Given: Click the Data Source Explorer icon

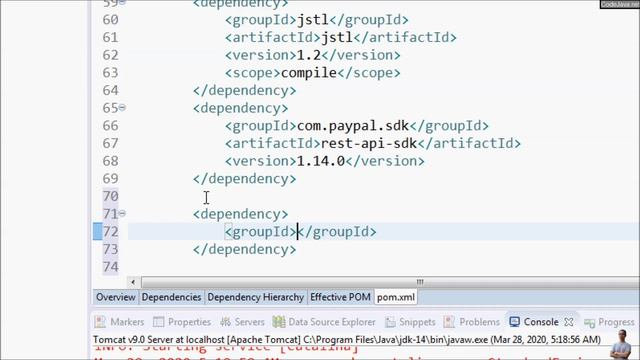Looking at the screenshot, I should pyautogui.click(x=279, y=322).
